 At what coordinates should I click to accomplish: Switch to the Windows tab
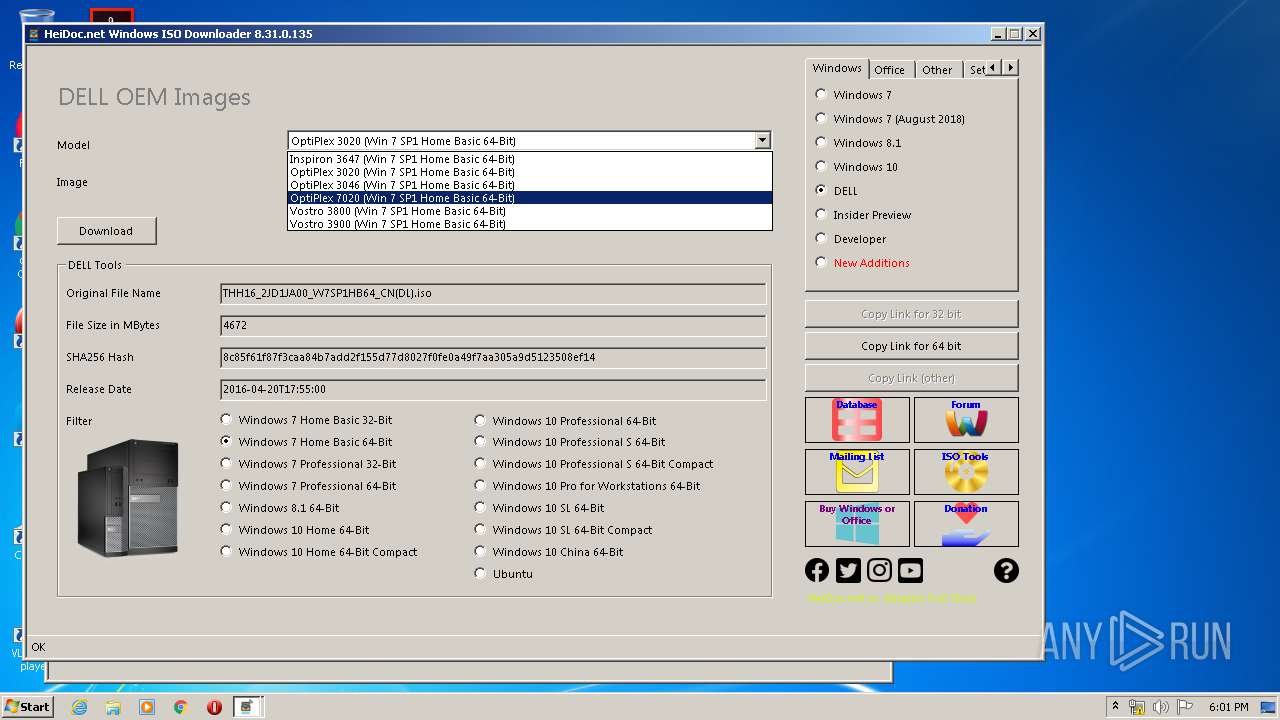(837, 68)
